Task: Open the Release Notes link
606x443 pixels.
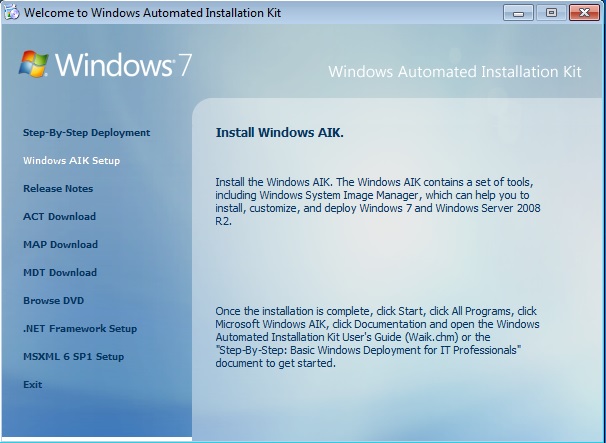Action: pyautogui.click(x=58, y=189)
